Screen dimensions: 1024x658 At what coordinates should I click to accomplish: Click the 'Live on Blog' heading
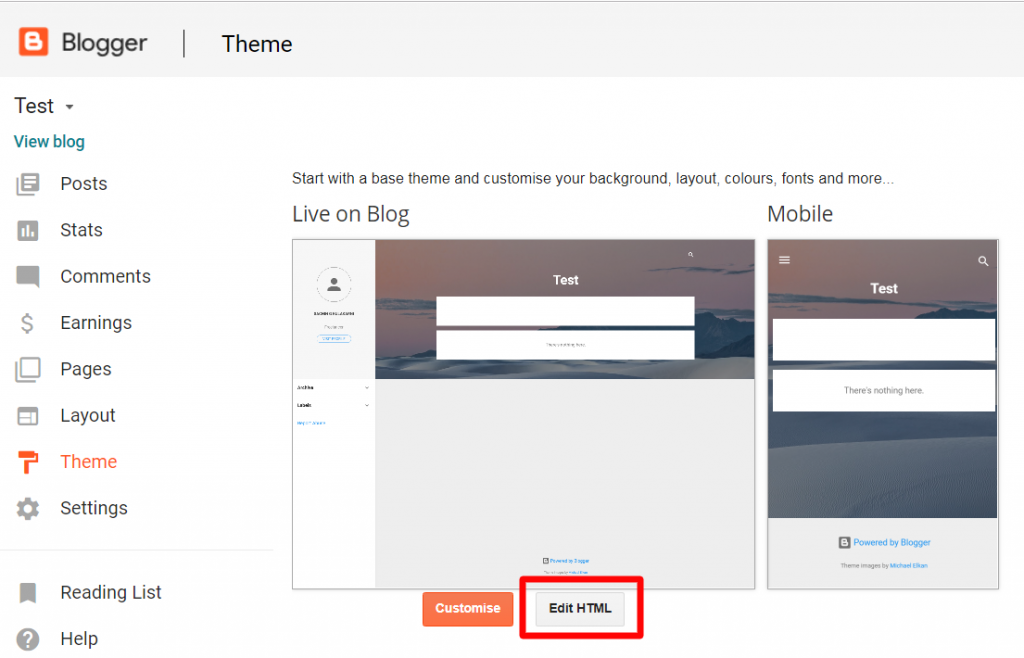pos(351,214)
